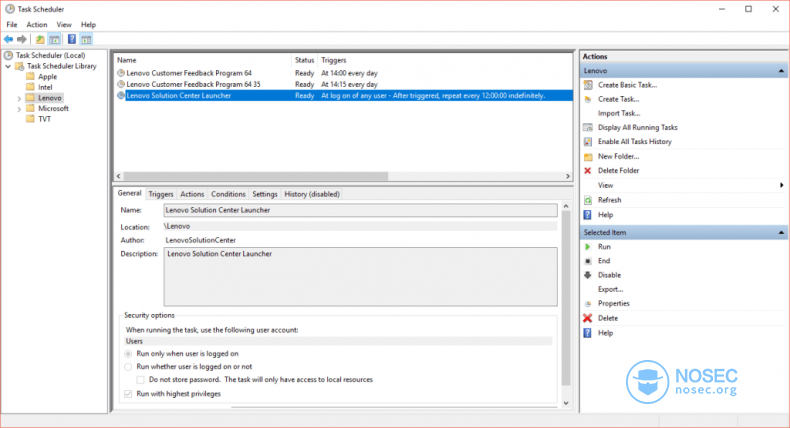Expand the Lenovo folder tree arrow
The image size is (790, 428).
[19, 98]
